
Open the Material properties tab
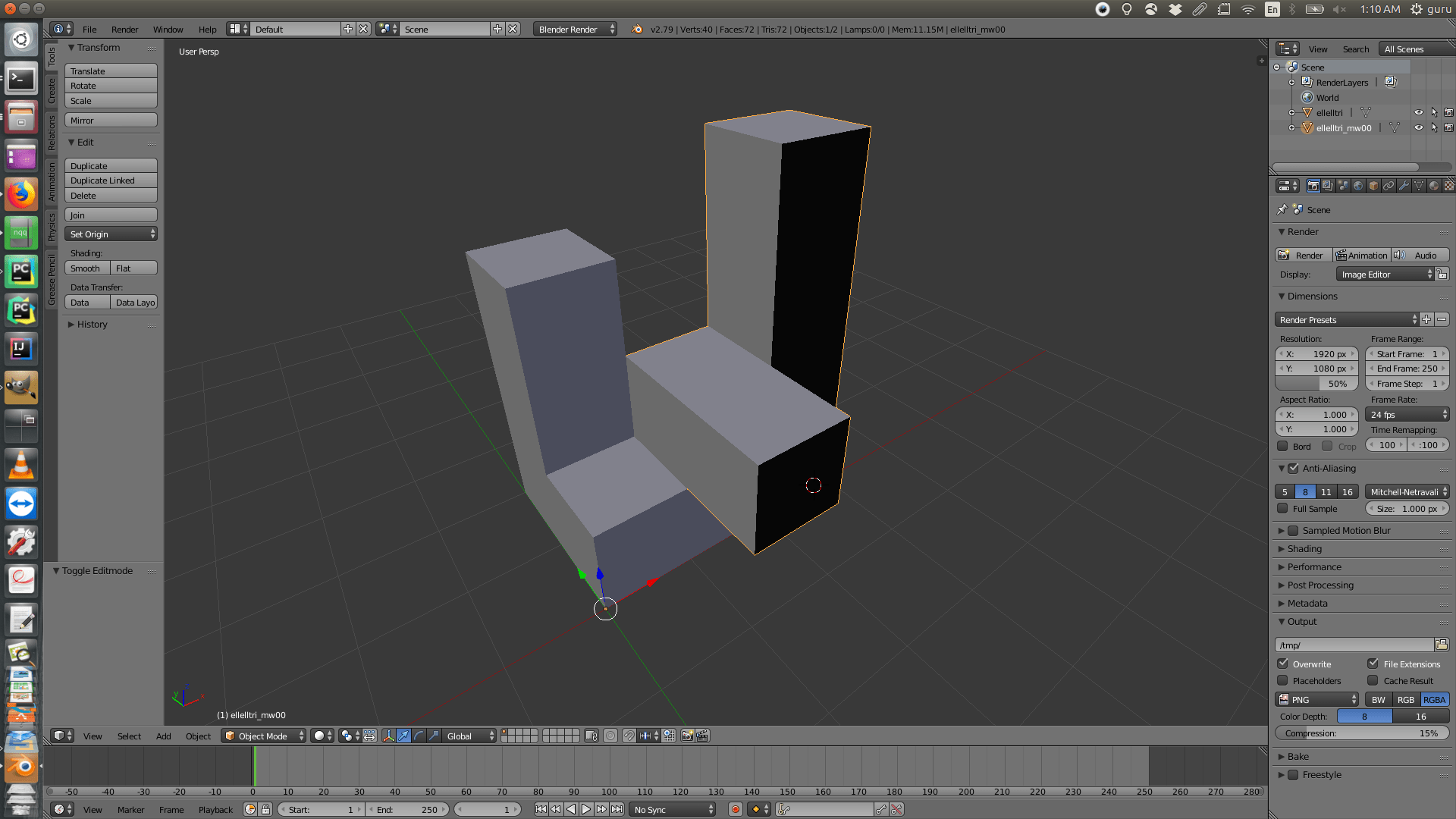pyautogui.click(x=1434, y=186)
